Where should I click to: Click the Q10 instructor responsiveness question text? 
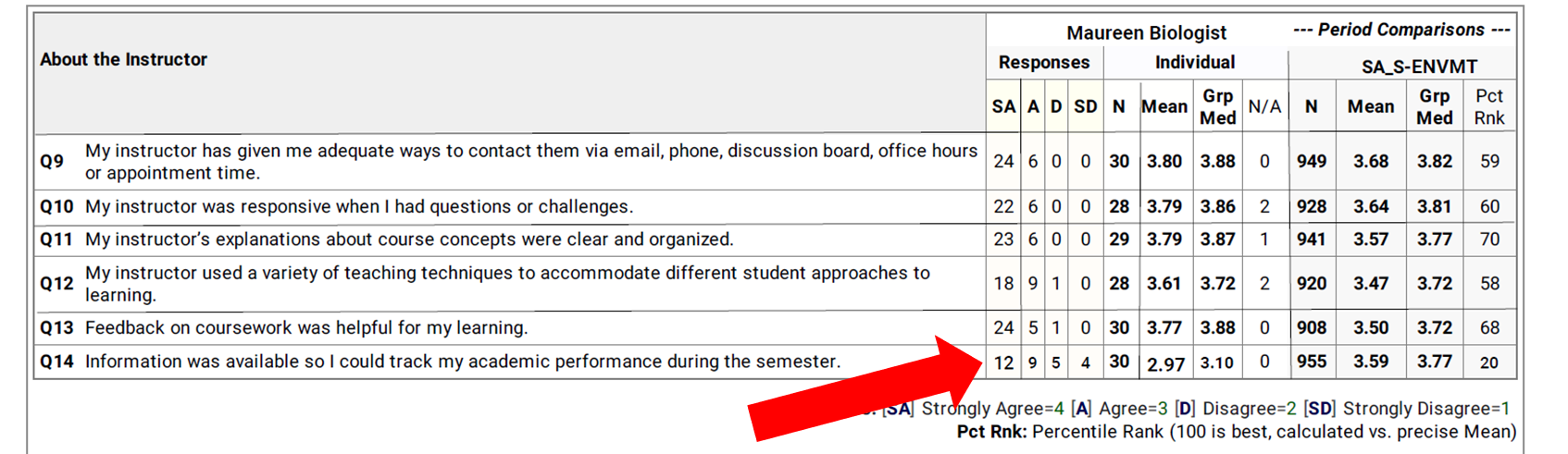click(x=359, y=207)
